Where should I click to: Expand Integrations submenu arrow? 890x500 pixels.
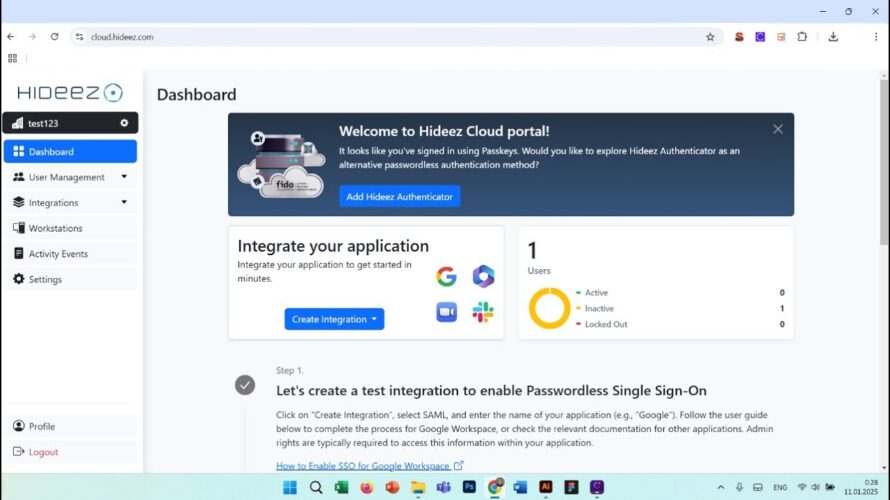click(x=124, y=203)
